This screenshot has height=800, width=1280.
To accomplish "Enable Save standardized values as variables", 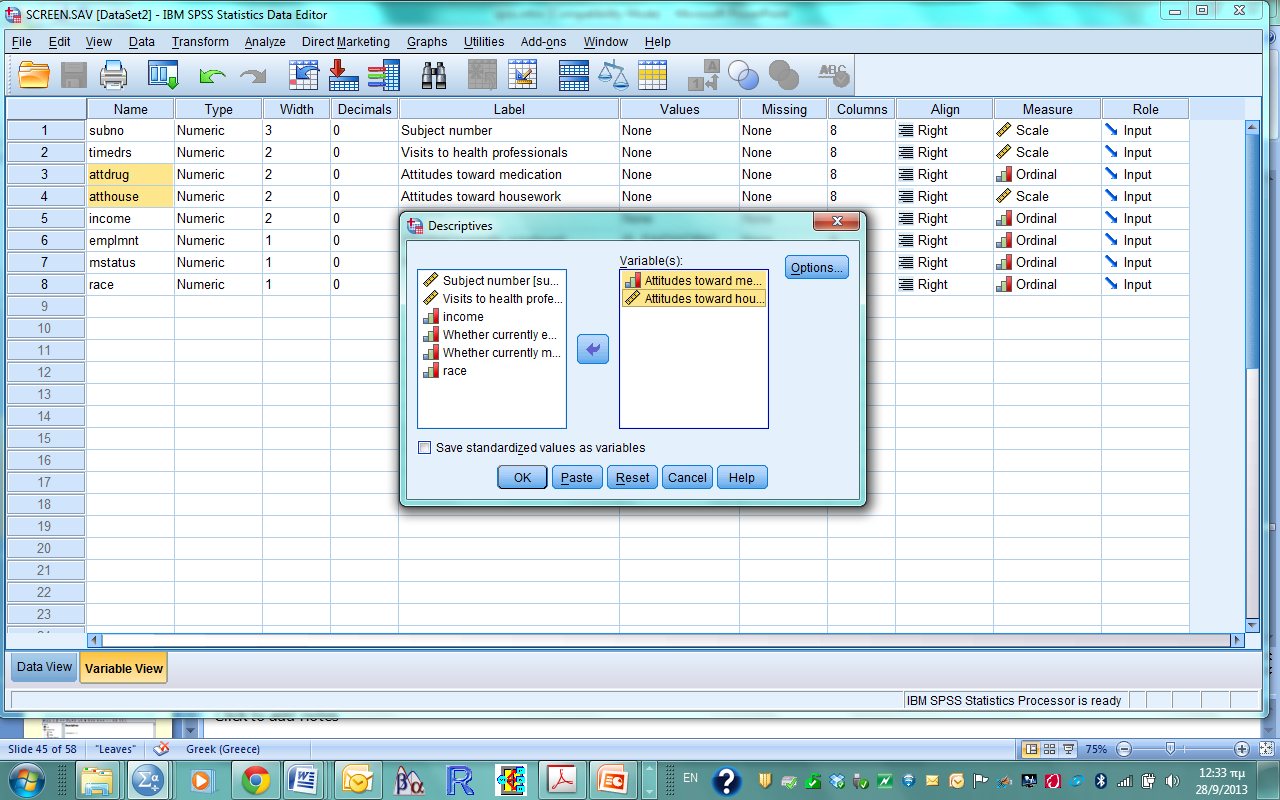I will pos(425,448).
